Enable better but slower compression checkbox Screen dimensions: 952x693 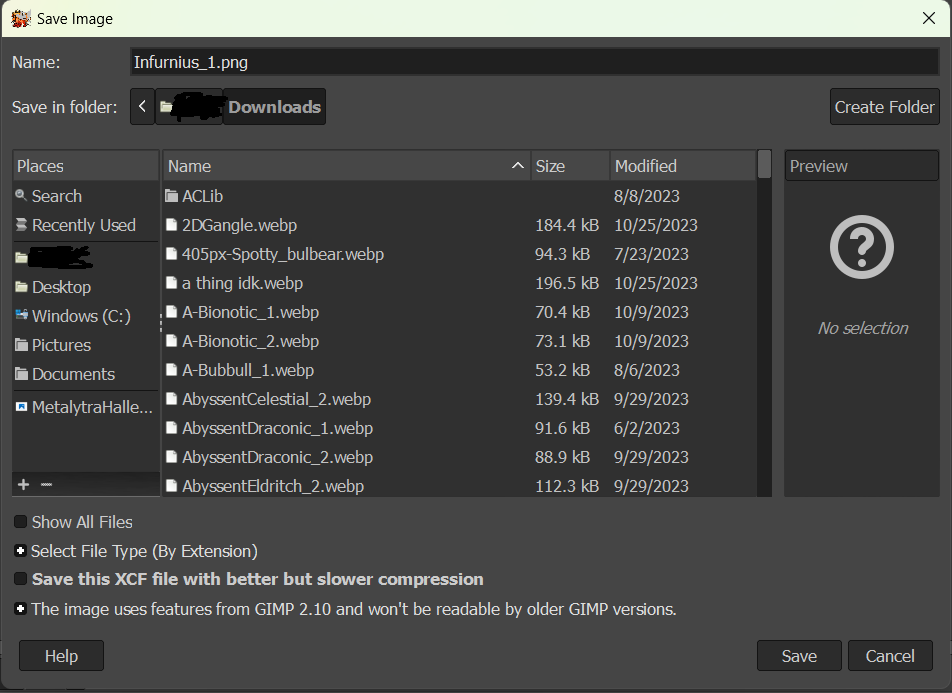(21, 579)
